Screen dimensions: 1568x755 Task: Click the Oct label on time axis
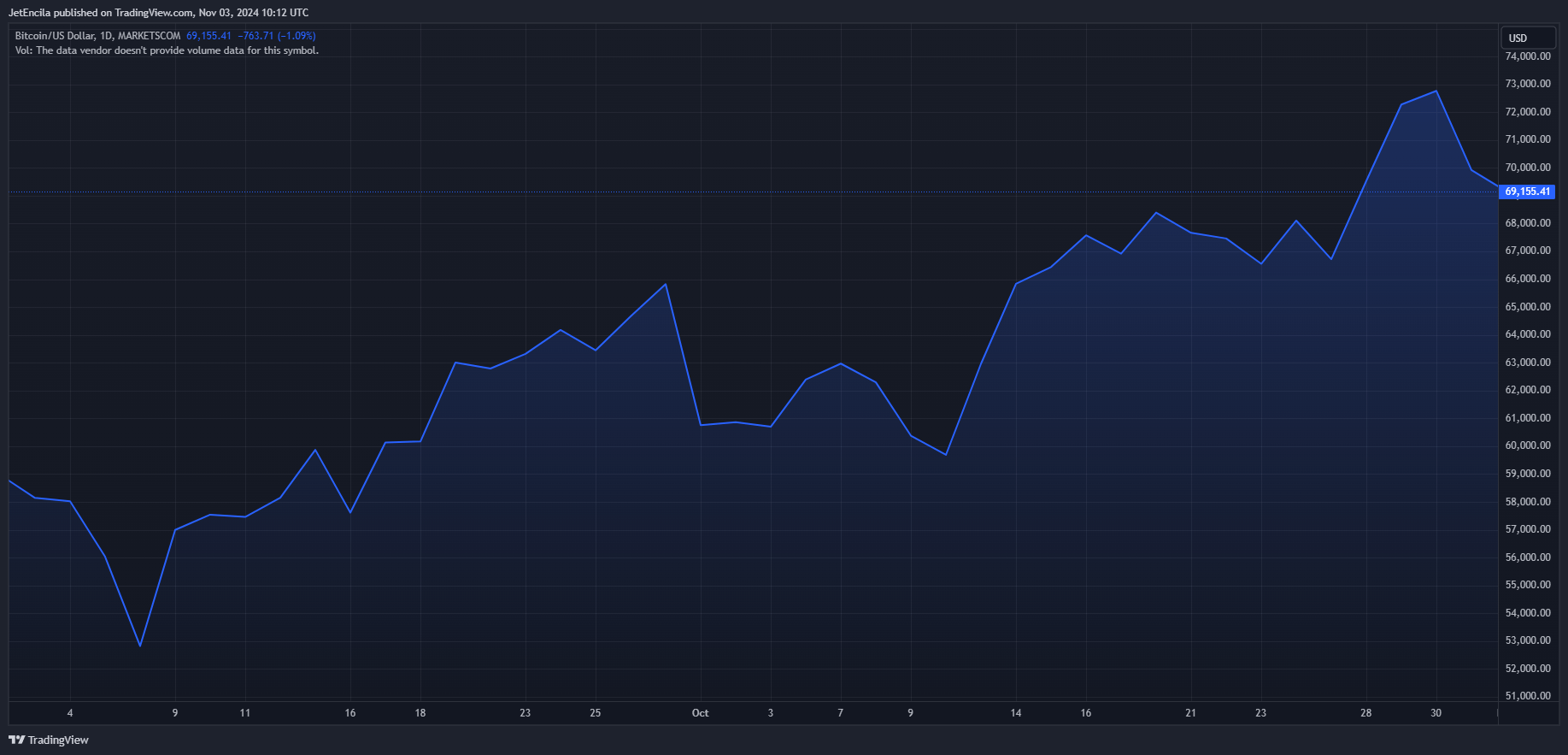point(700,713)
